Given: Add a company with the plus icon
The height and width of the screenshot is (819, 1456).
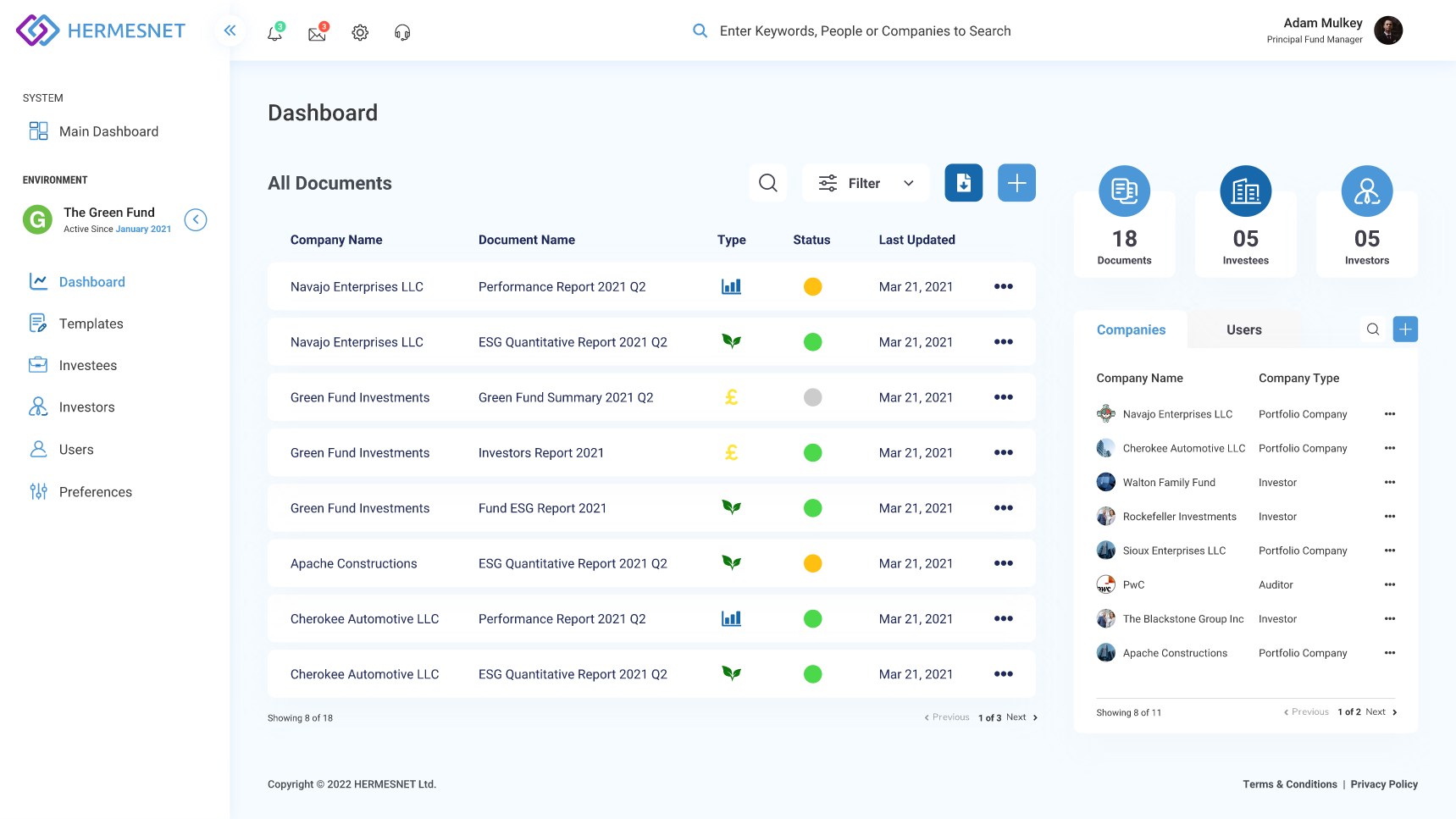Looking at the screenshot, I should 1405,329.
